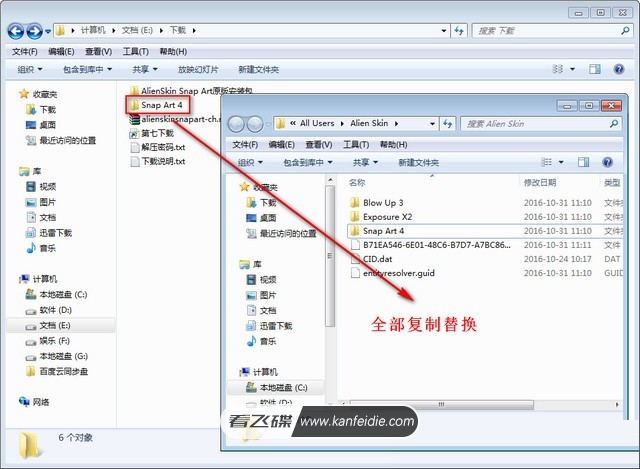Refresh the Alien Skin window address bar
Viewport: 640px width, 469px height.
(447, 124)
